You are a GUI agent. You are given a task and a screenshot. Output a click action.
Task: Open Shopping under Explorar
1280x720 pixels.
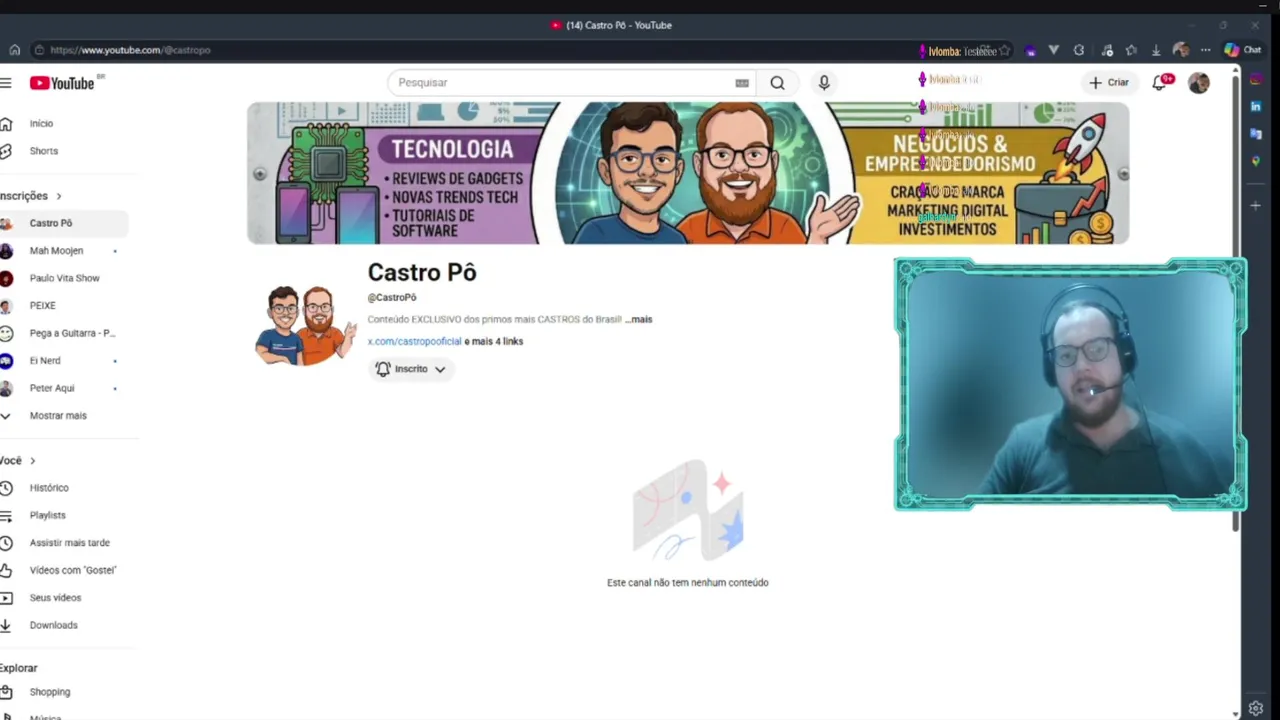(49, 692)
